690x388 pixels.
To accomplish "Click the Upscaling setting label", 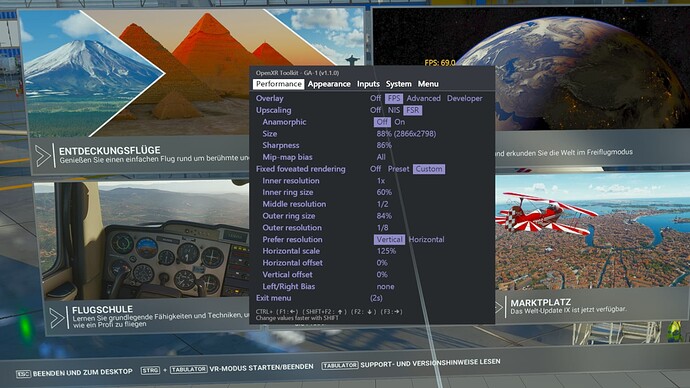I will 273,110.
